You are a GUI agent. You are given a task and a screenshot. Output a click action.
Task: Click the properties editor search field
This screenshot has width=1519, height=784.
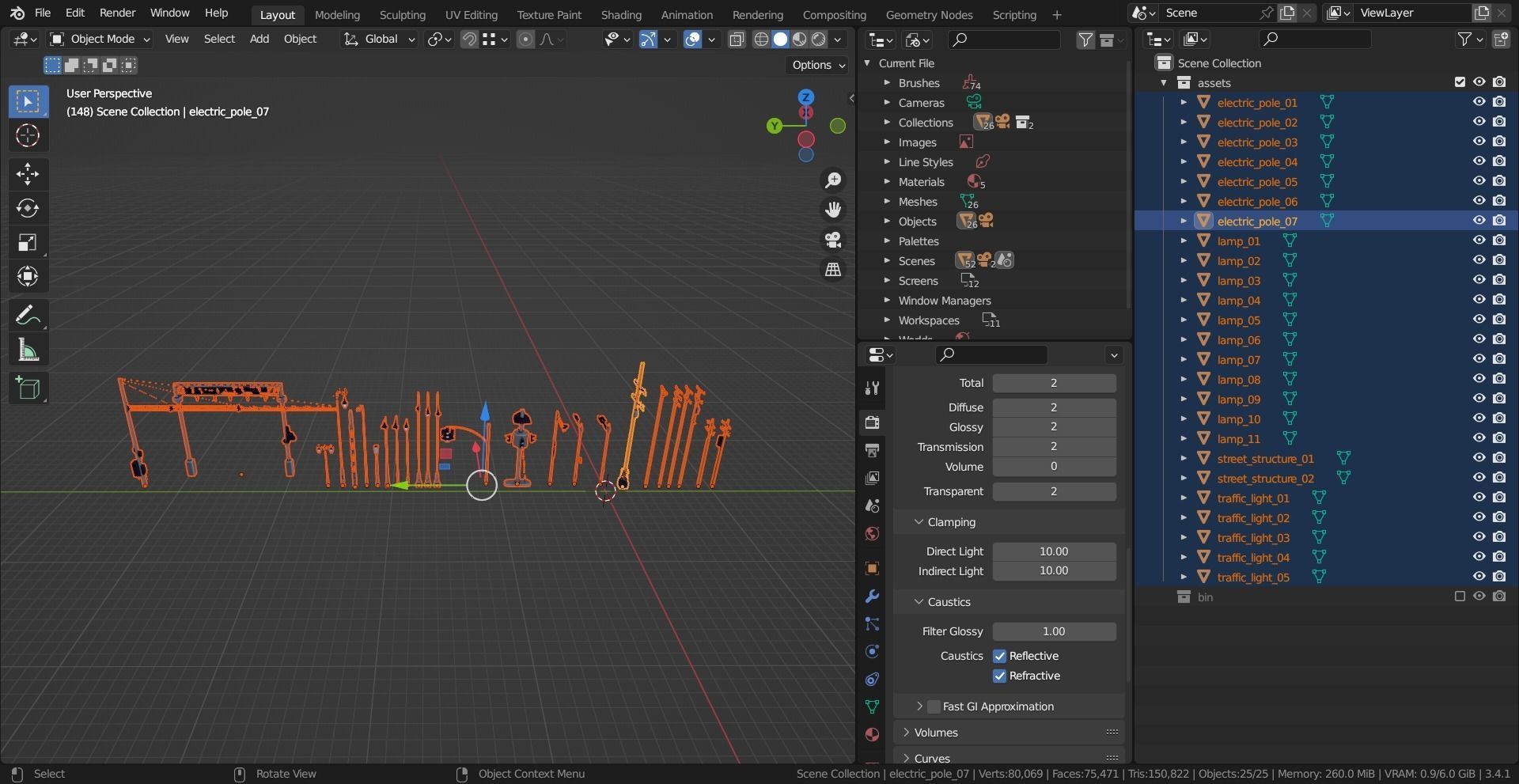992,354
